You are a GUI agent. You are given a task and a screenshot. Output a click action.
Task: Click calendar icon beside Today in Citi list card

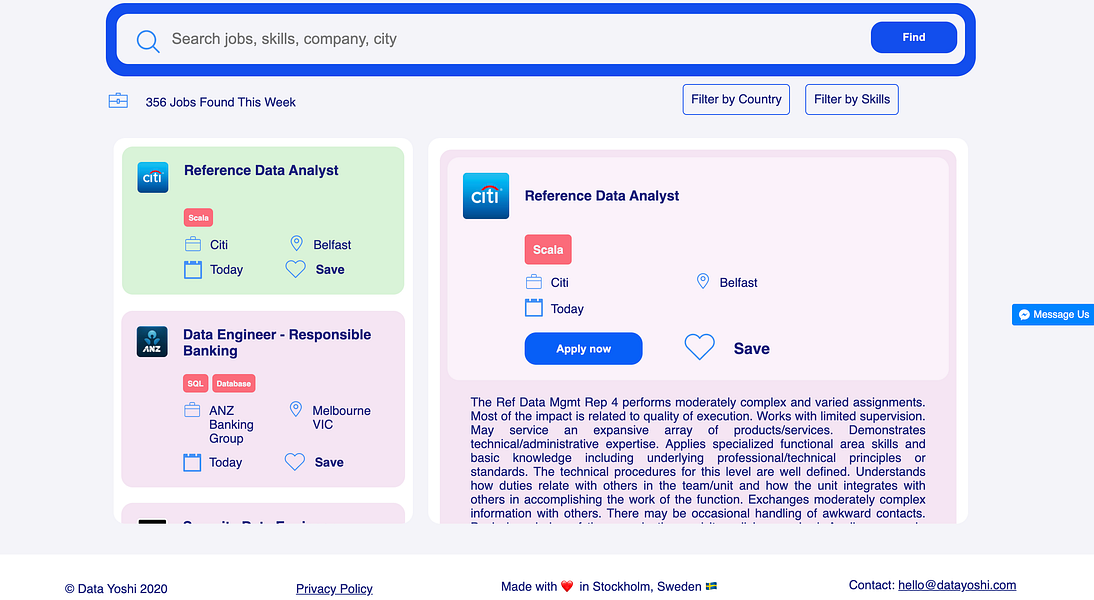pos(193,269)
